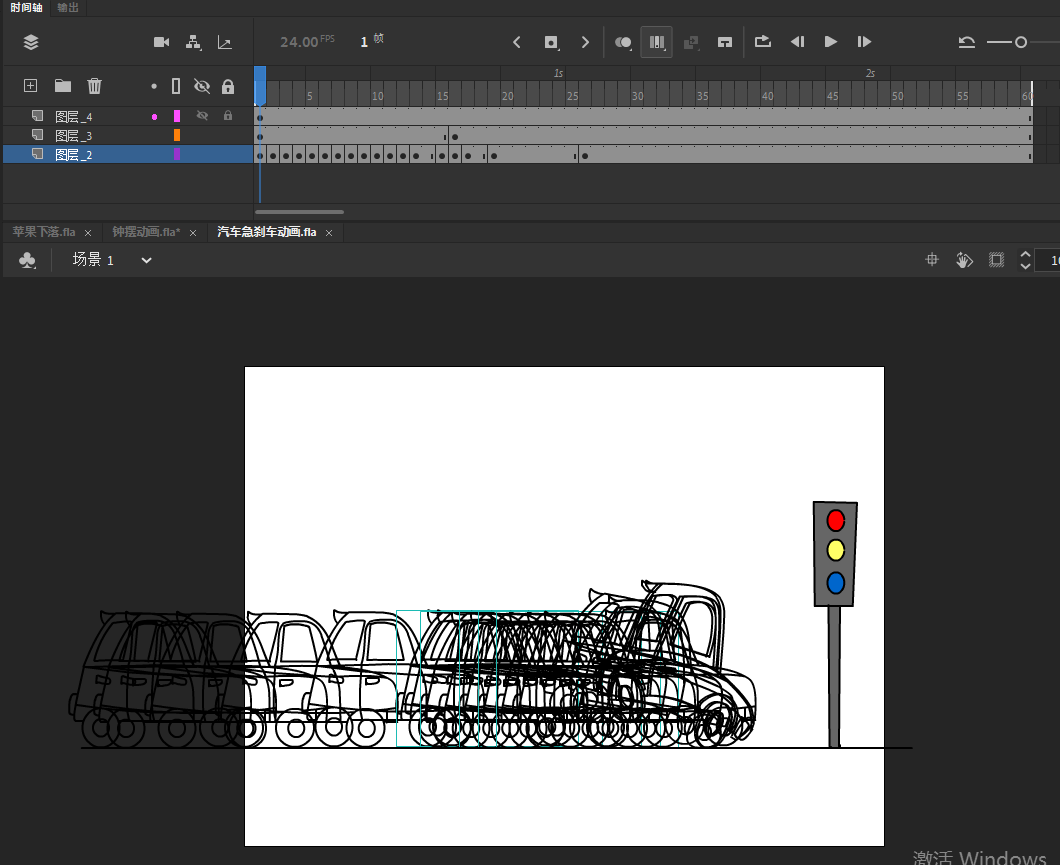The height and width of the screenshot is (865, 1060).
Task: Select the 图层_3 layer
Action: (x=74, y=136)
